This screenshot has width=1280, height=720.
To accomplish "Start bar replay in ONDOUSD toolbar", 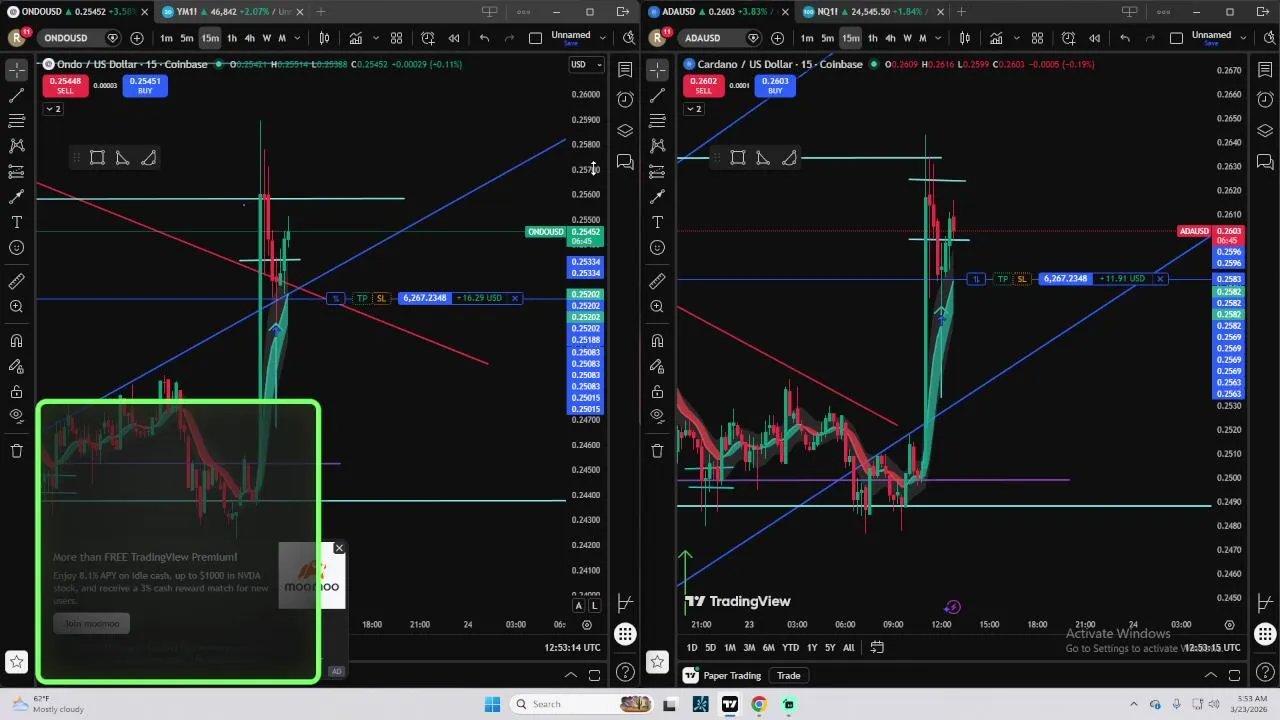I will pyautogui.click(x=454, y=38).
